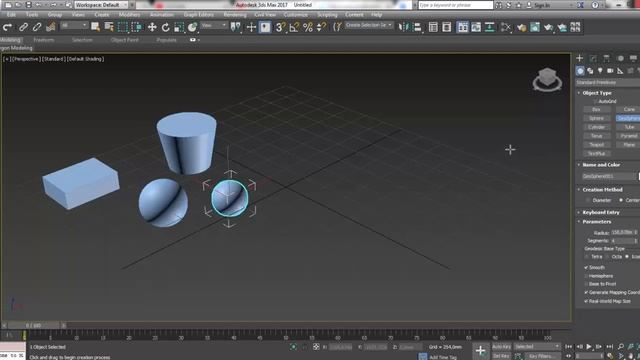
Task: Click the ViewCube in viewport
Action: [x=547, y=80]
